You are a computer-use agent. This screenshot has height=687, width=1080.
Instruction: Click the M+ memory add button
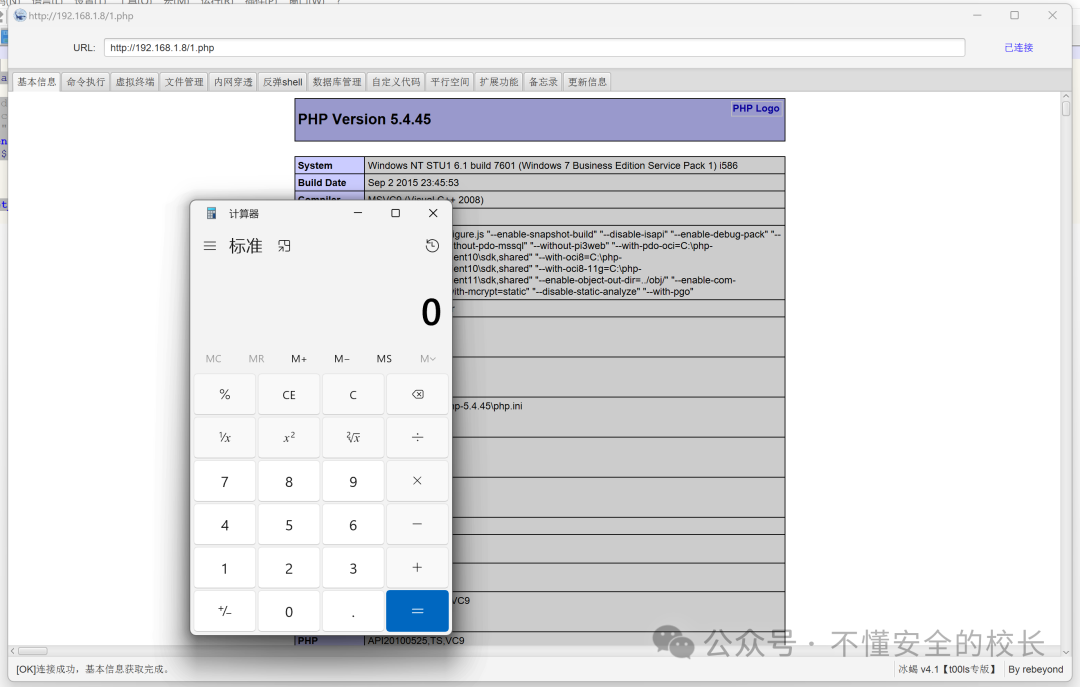299,358
